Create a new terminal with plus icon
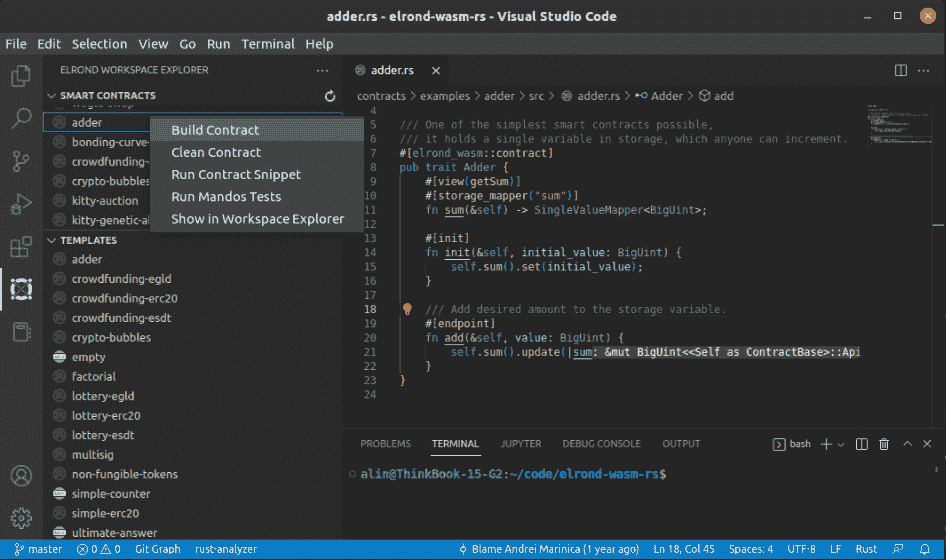Image resolution: width=946 pixels, height=560 pixels. point(826,444)
